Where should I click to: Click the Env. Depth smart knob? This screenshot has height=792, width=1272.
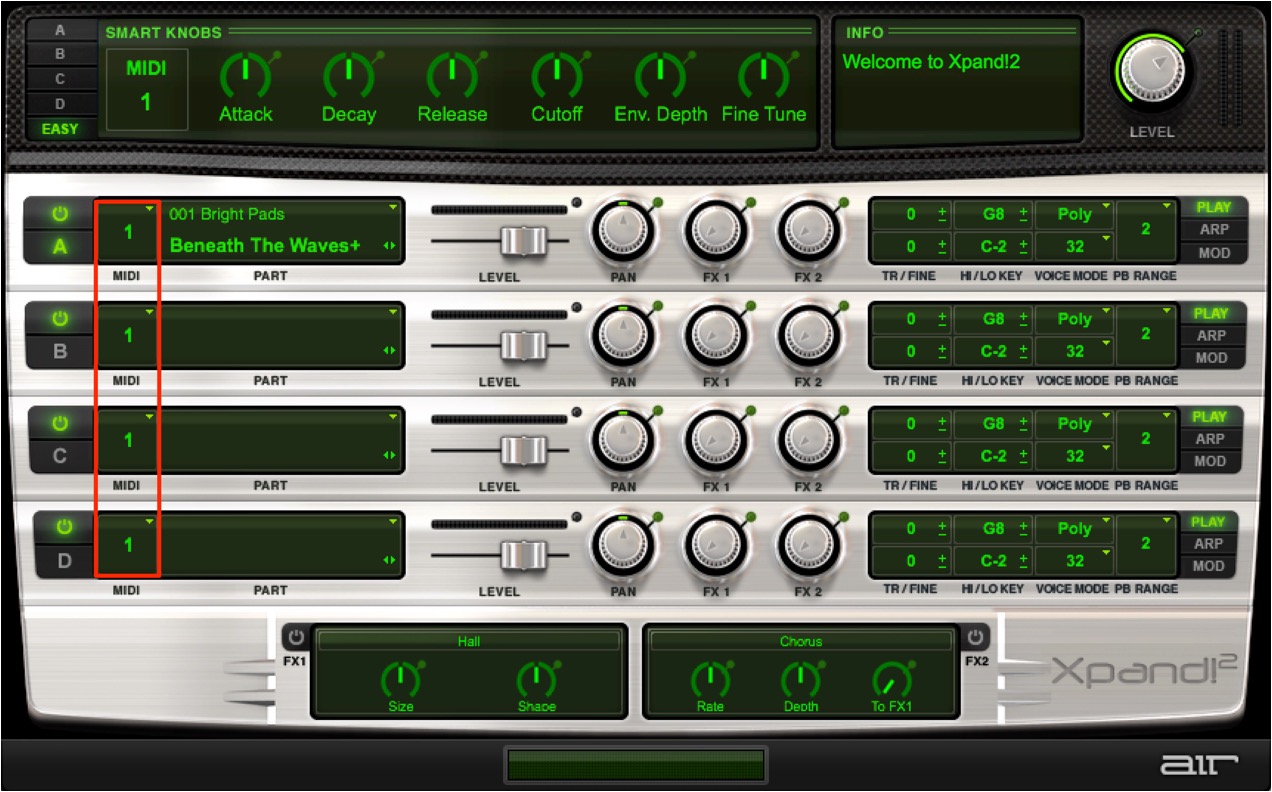coord(660,76)
